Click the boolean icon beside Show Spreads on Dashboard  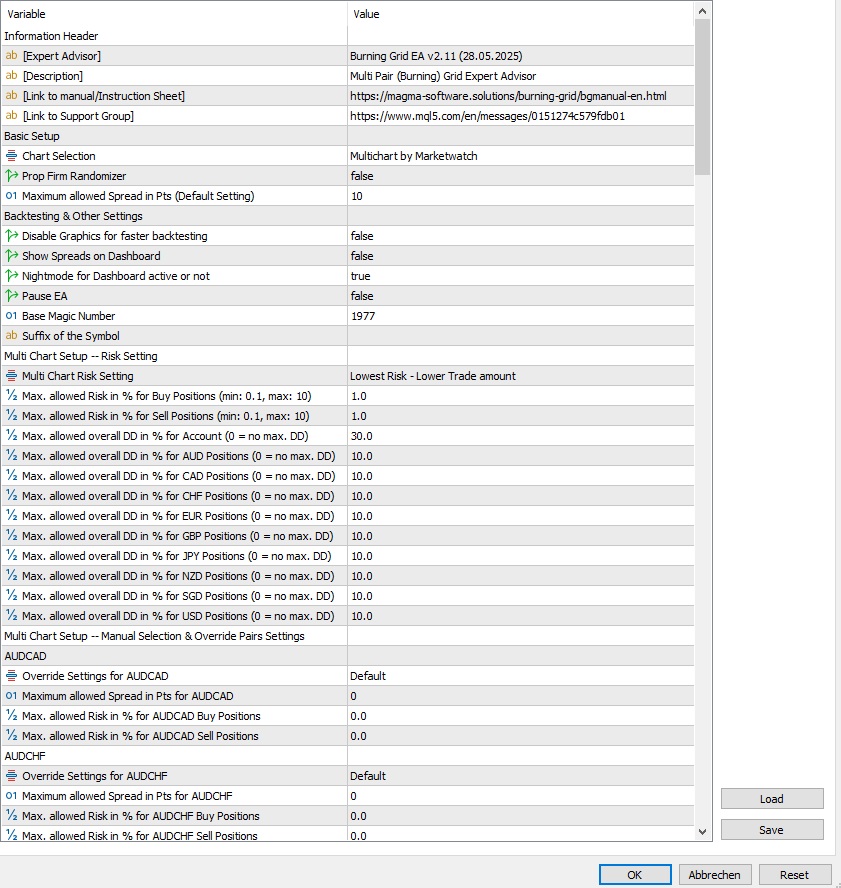(11, 256)
